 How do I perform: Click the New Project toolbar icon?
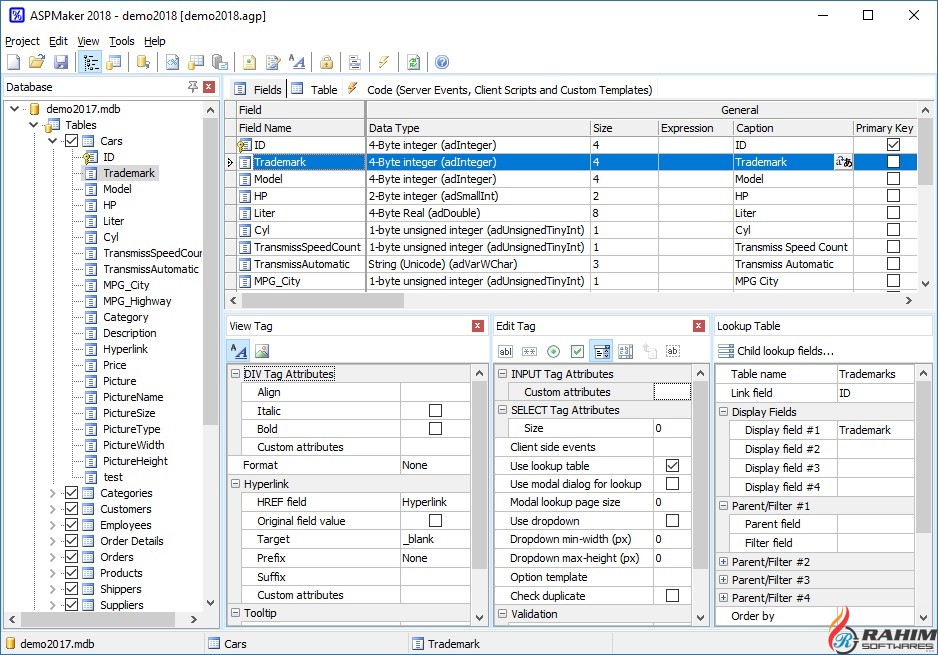tap(15, 63)
